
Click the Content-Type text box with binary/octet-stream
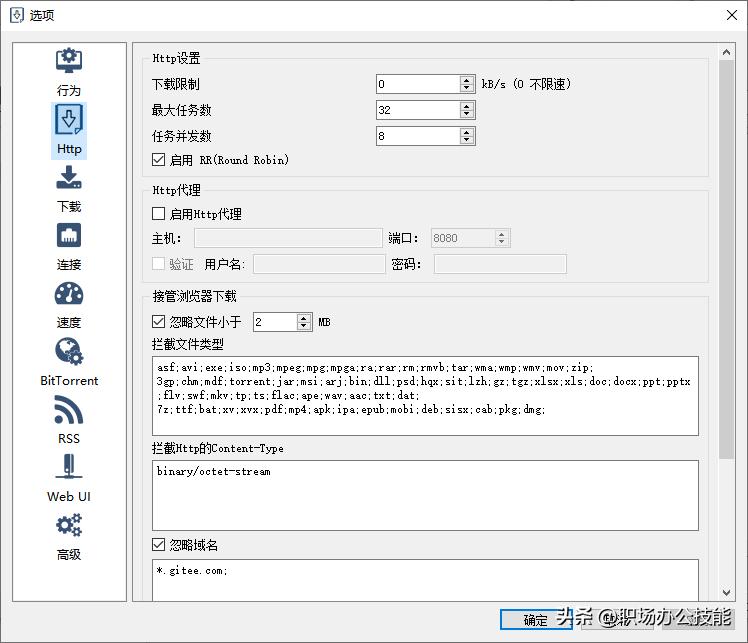[426, 496]
